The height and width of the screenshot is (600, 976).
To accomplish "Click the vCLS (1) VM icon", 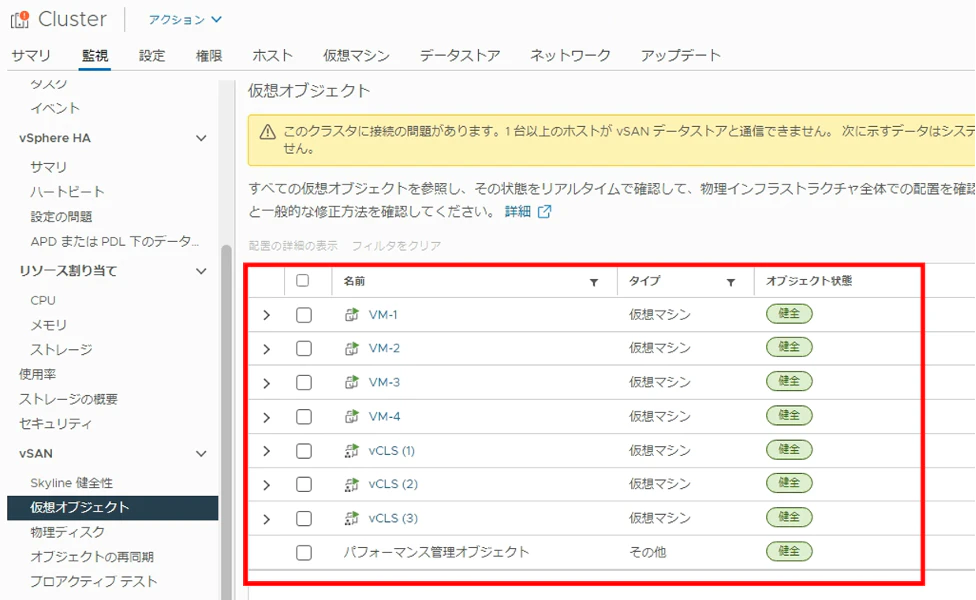I will point(352,451).
